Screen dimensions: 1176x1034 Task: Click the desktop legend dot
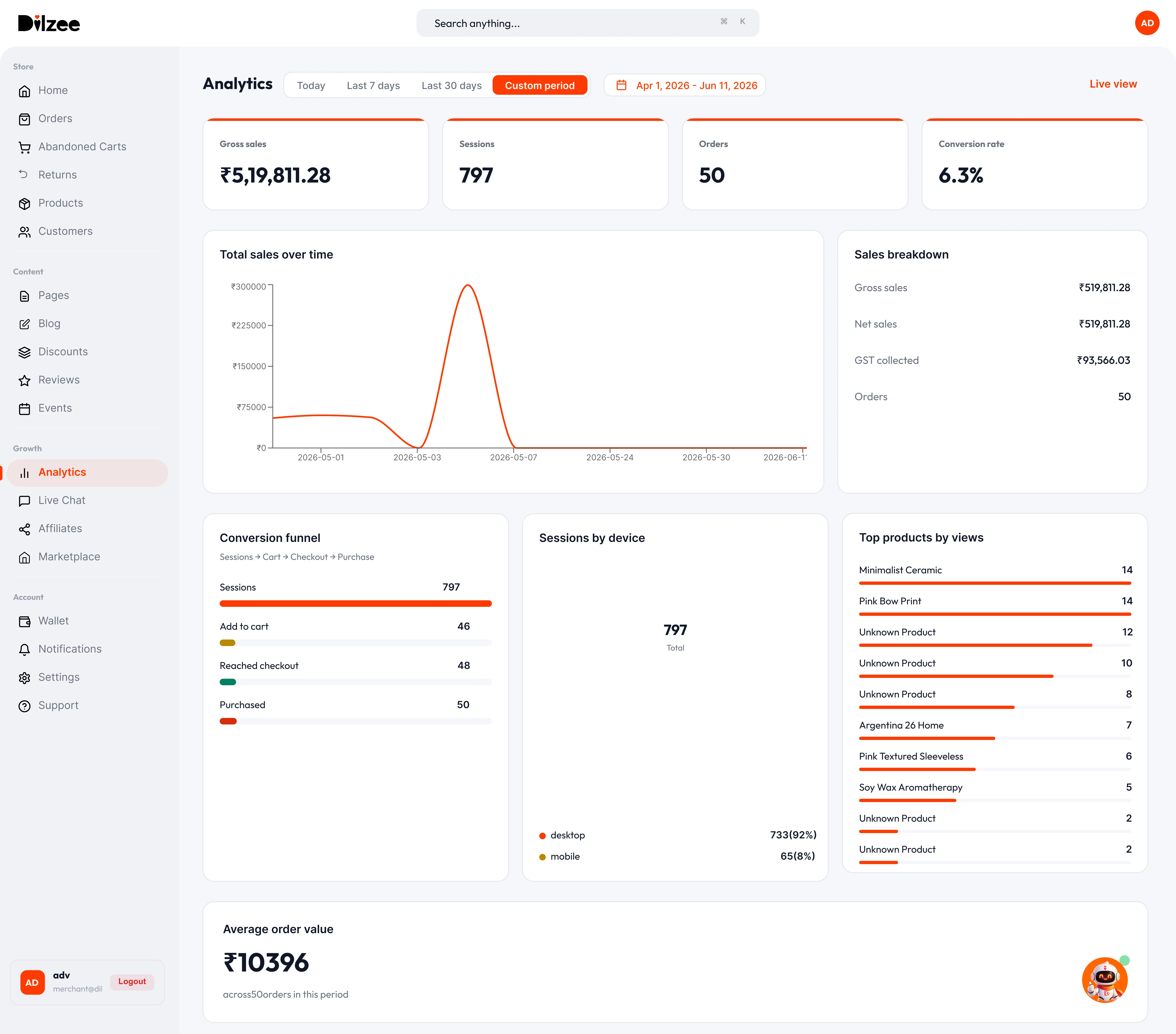coord(542,836)
